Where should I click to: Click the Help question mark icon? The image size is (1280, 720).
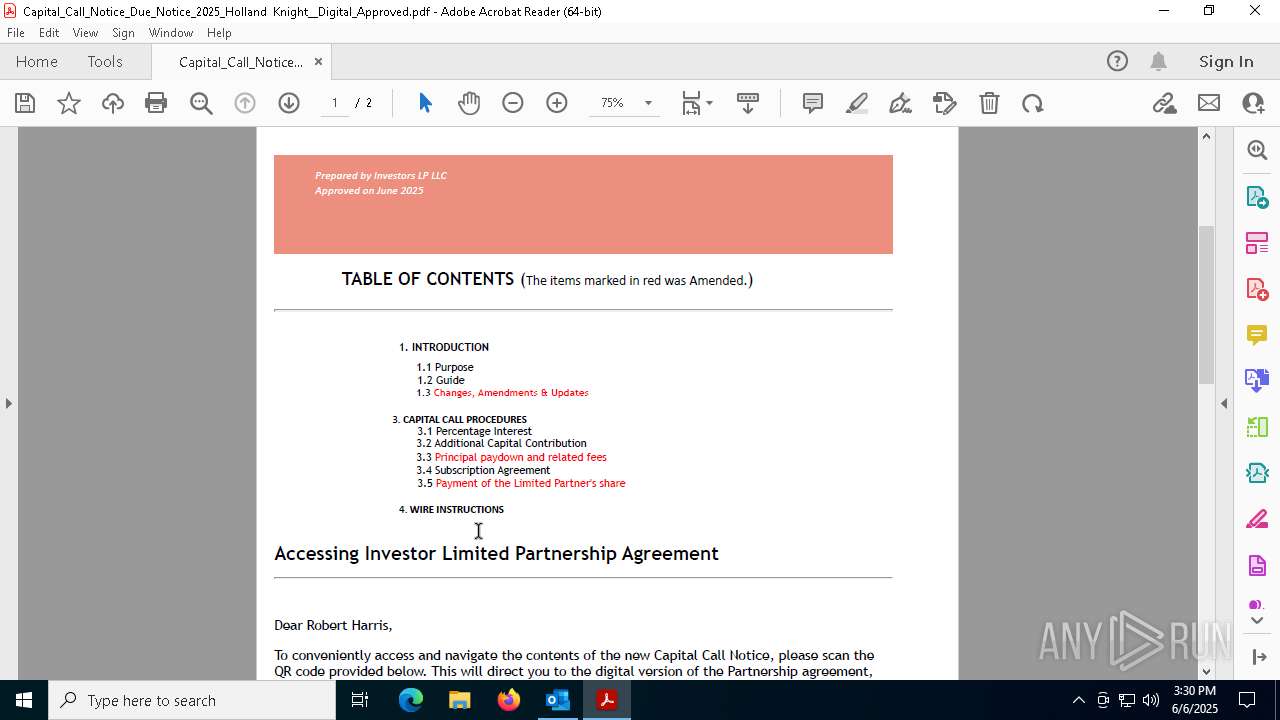[1117, 62]
